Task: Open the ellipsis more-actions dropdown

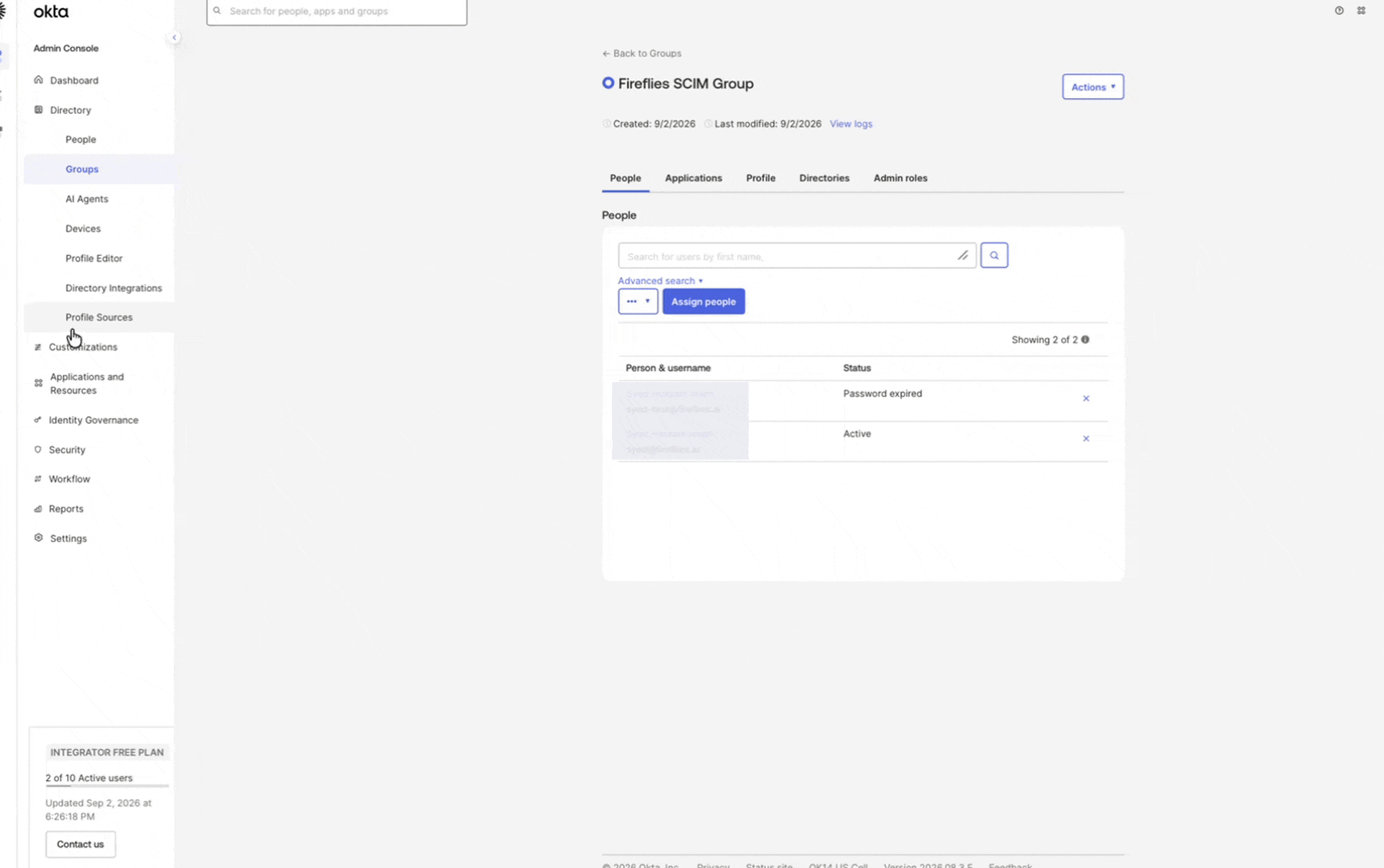Action: coord(638,301)
